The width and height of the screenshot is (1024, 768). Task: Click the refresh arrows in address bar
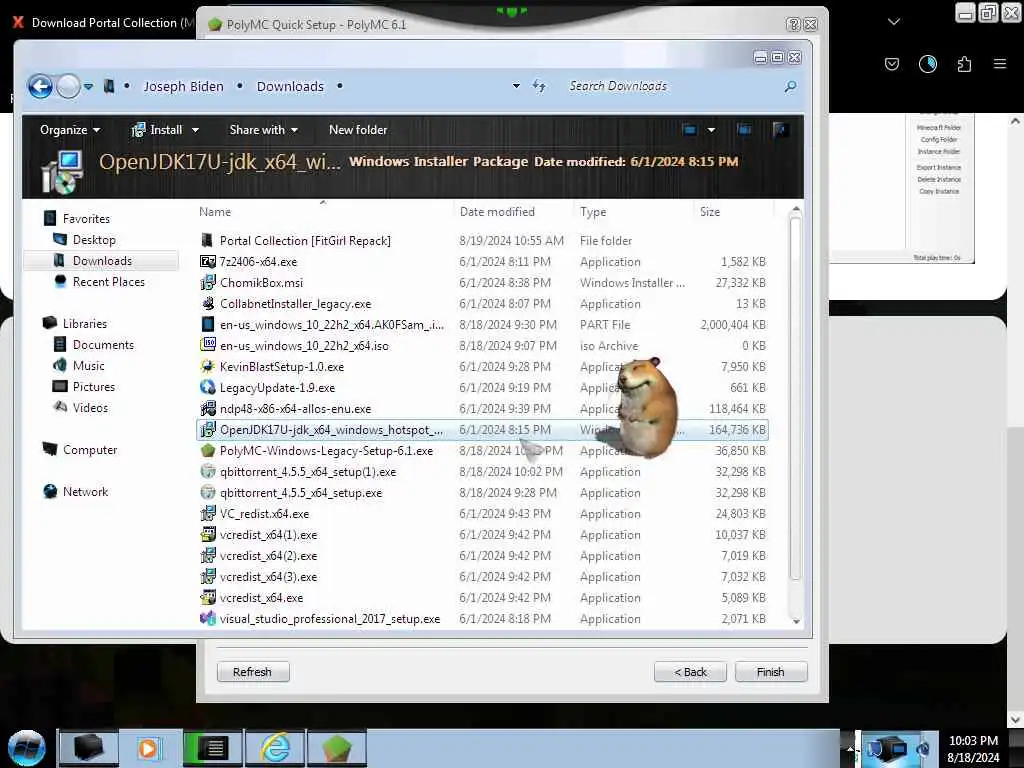pyautogui.click(x=539, y=86)
